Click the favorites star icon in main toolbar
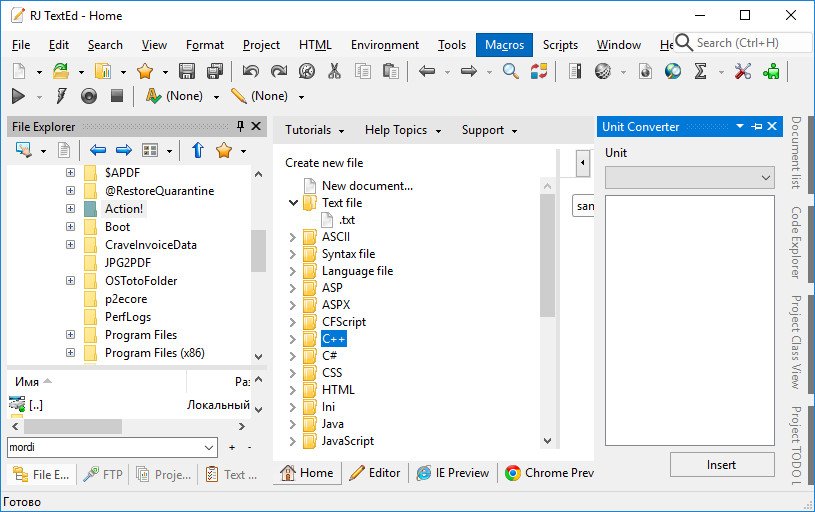815x512 pixels. tap(144, 71)
